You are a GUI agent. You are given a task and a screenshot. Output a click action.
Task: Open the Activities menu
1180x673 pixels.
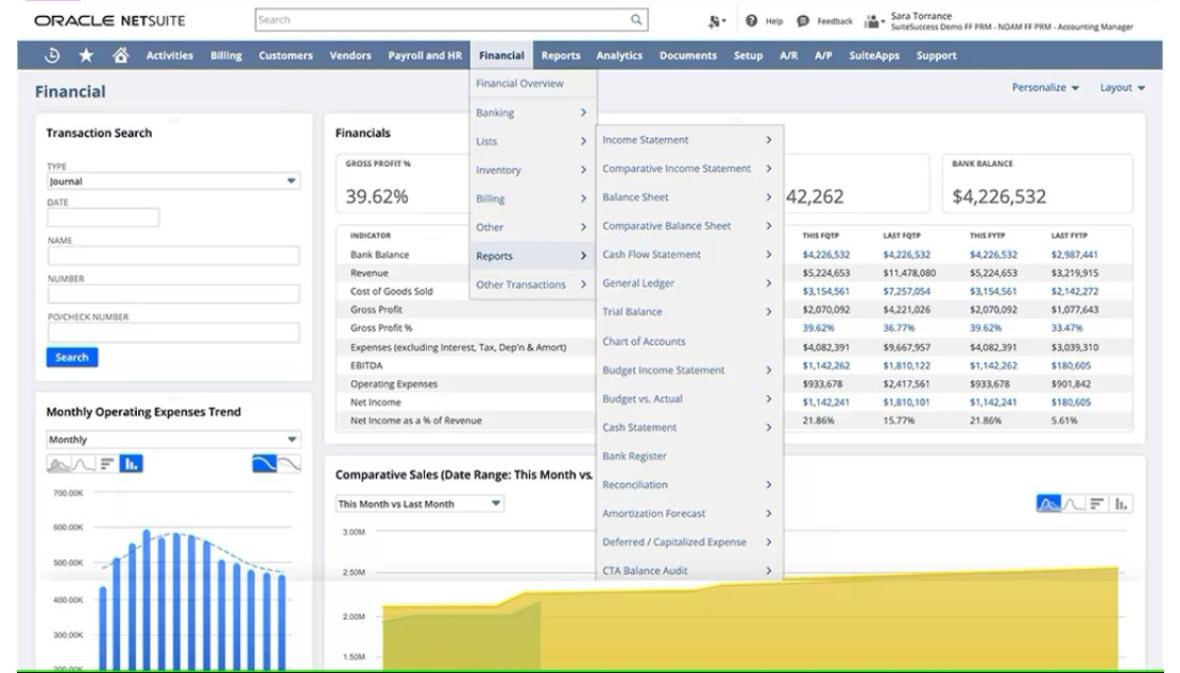169,55
